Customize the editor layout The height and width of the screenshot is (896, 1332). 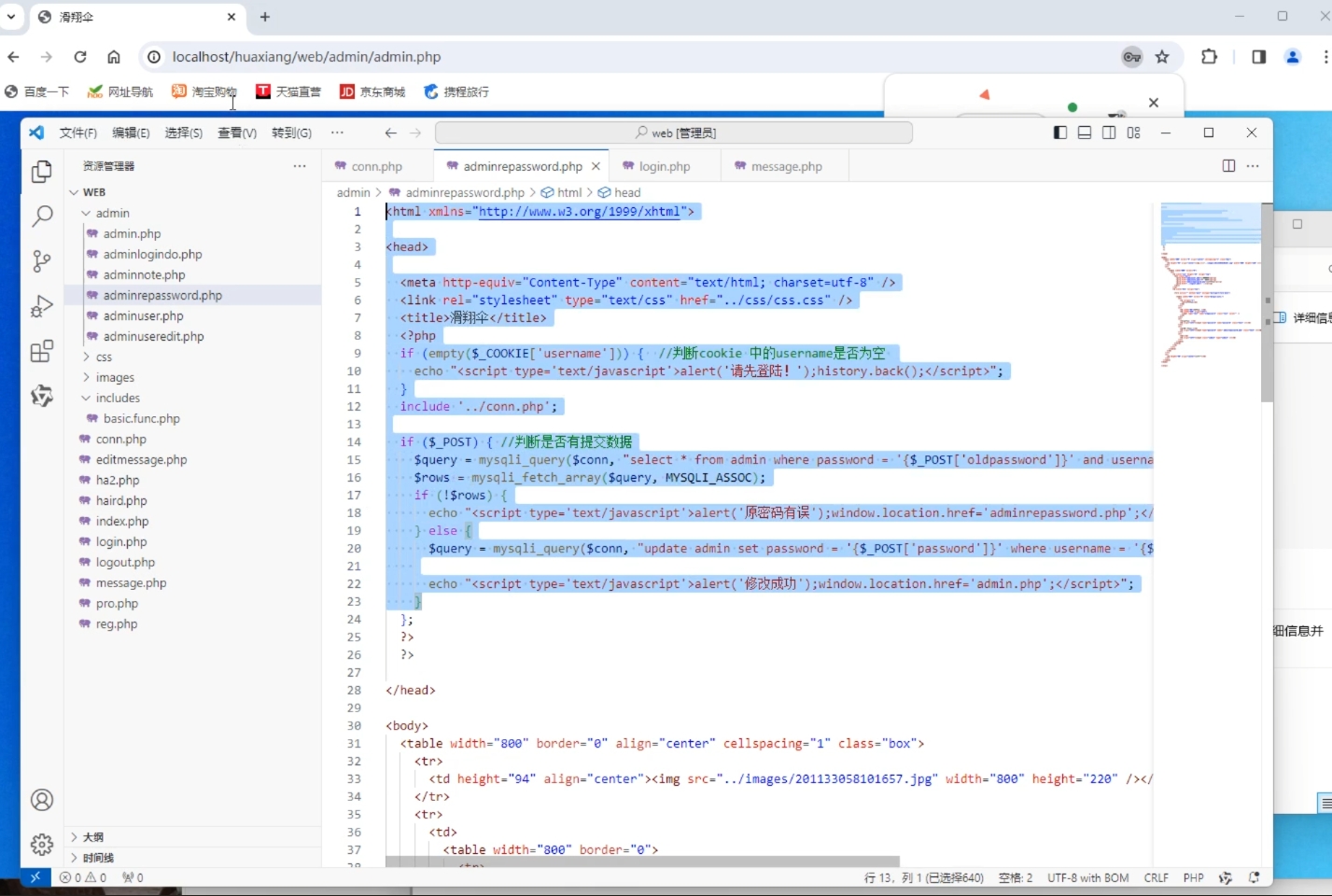[x=1133, y=133]
